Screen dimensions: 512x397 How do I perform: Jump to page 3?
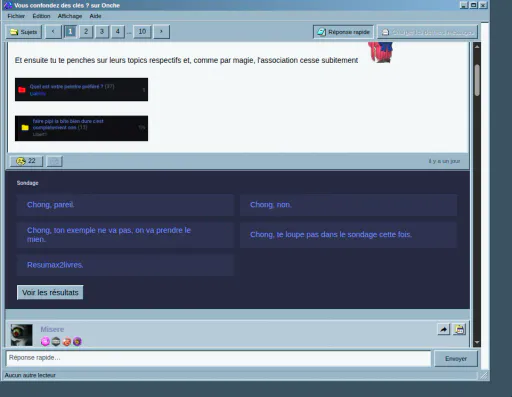[102, 32]
